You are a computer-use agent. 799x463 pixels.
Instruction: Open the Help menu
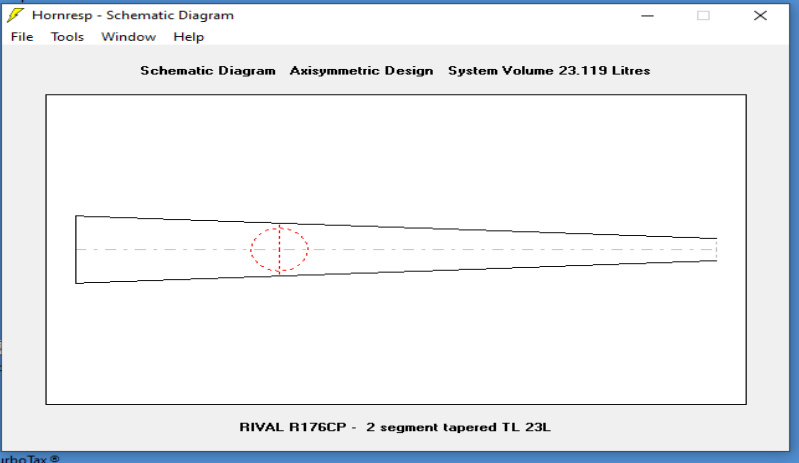tap(188, 37)
